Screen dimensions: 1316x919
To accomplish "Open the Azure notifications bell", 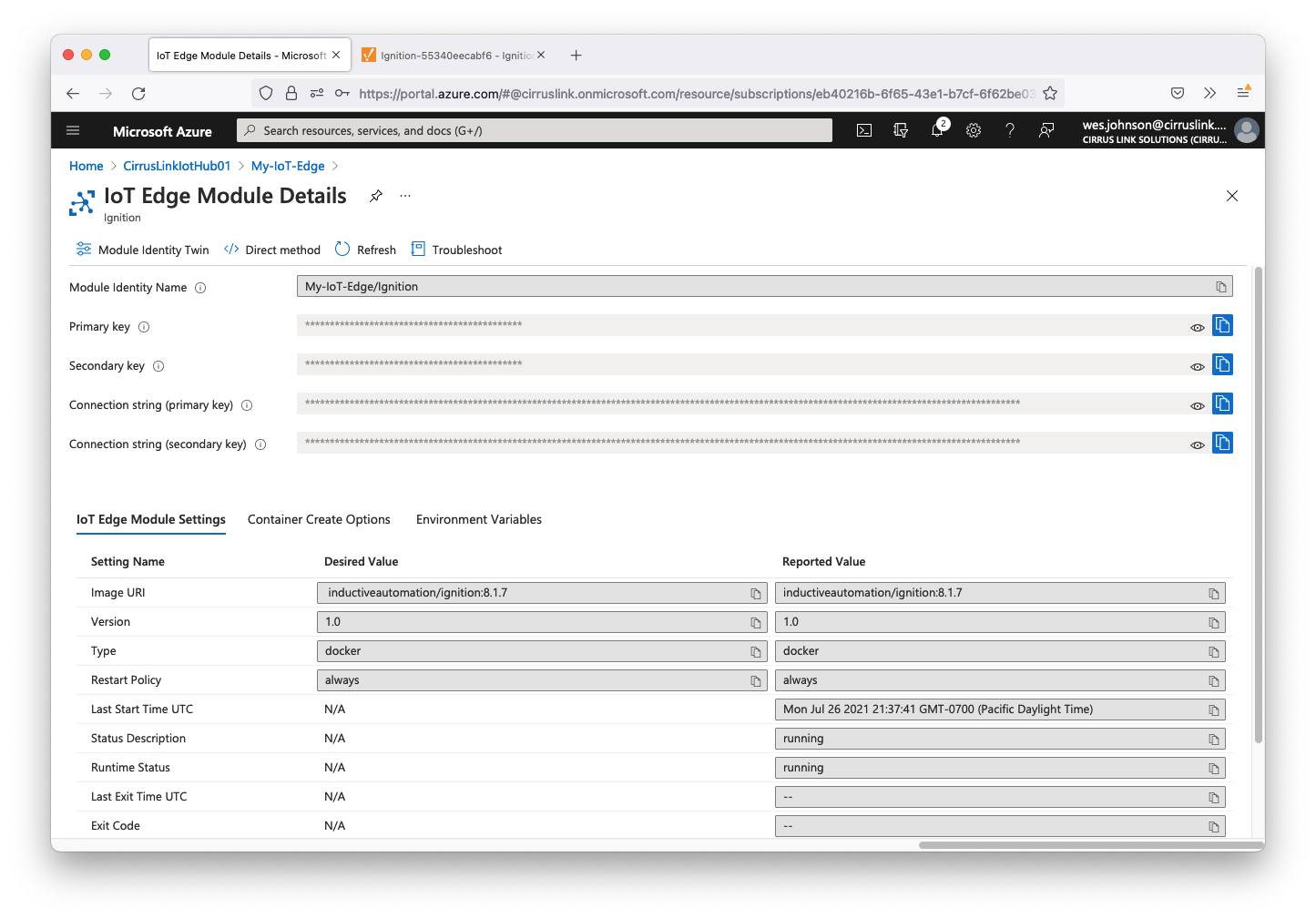I will pyautogui.click(x=937, y=131).
